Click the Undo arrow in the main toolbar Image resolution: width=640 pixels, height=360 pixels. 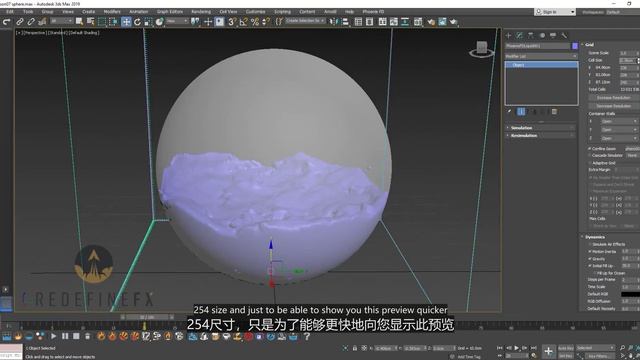coord(6,22)
